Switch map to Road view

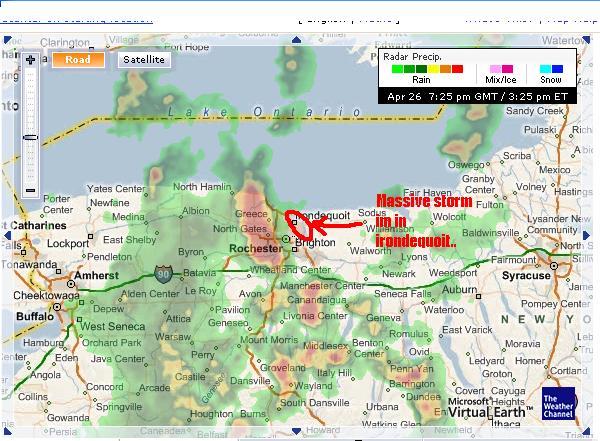pyautogui.click(x=79, y=60)
